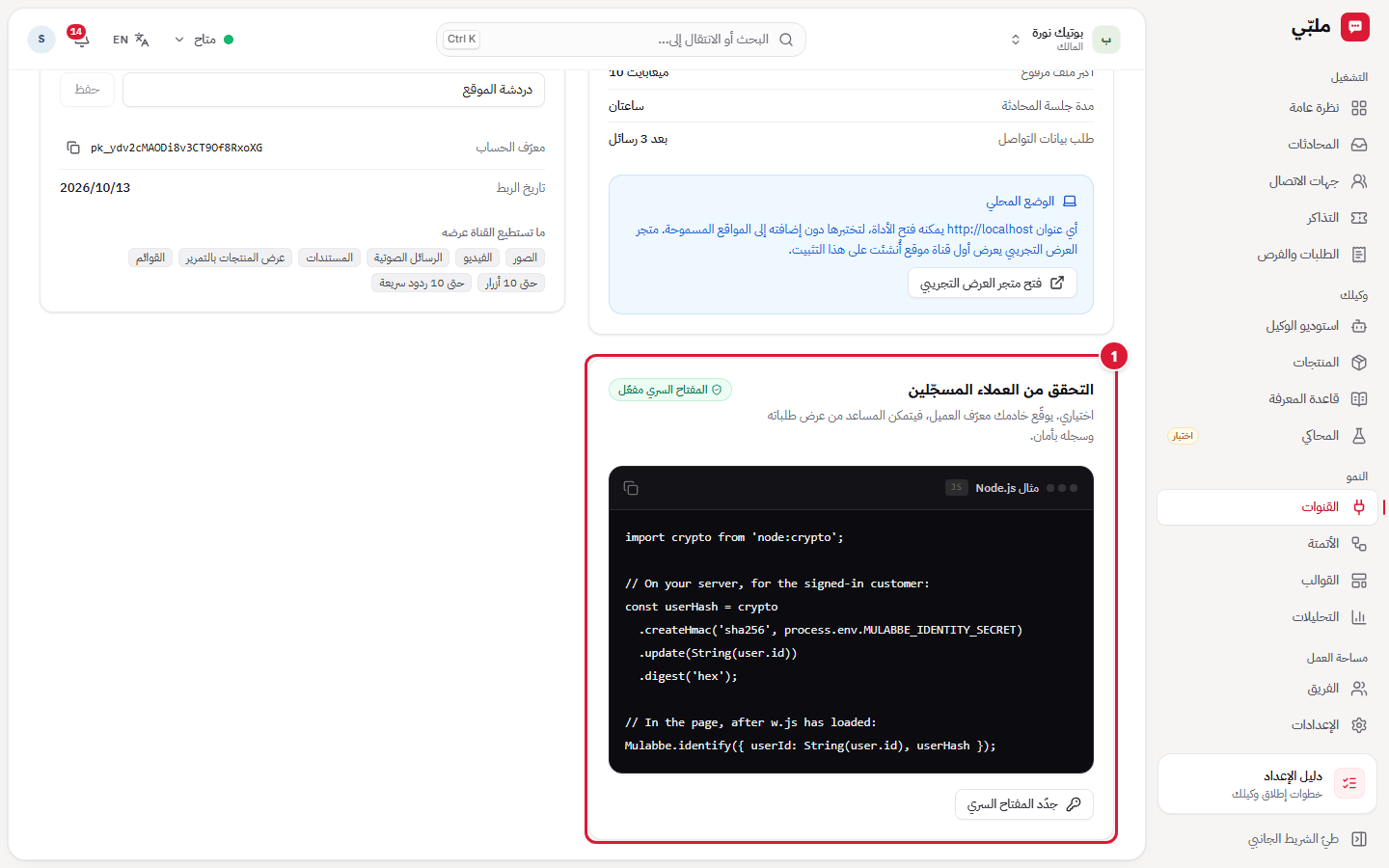Viewport: 1389px width, 868px height.
Task: Click the التحليلات chart icon
Action: click(1359, 617)
